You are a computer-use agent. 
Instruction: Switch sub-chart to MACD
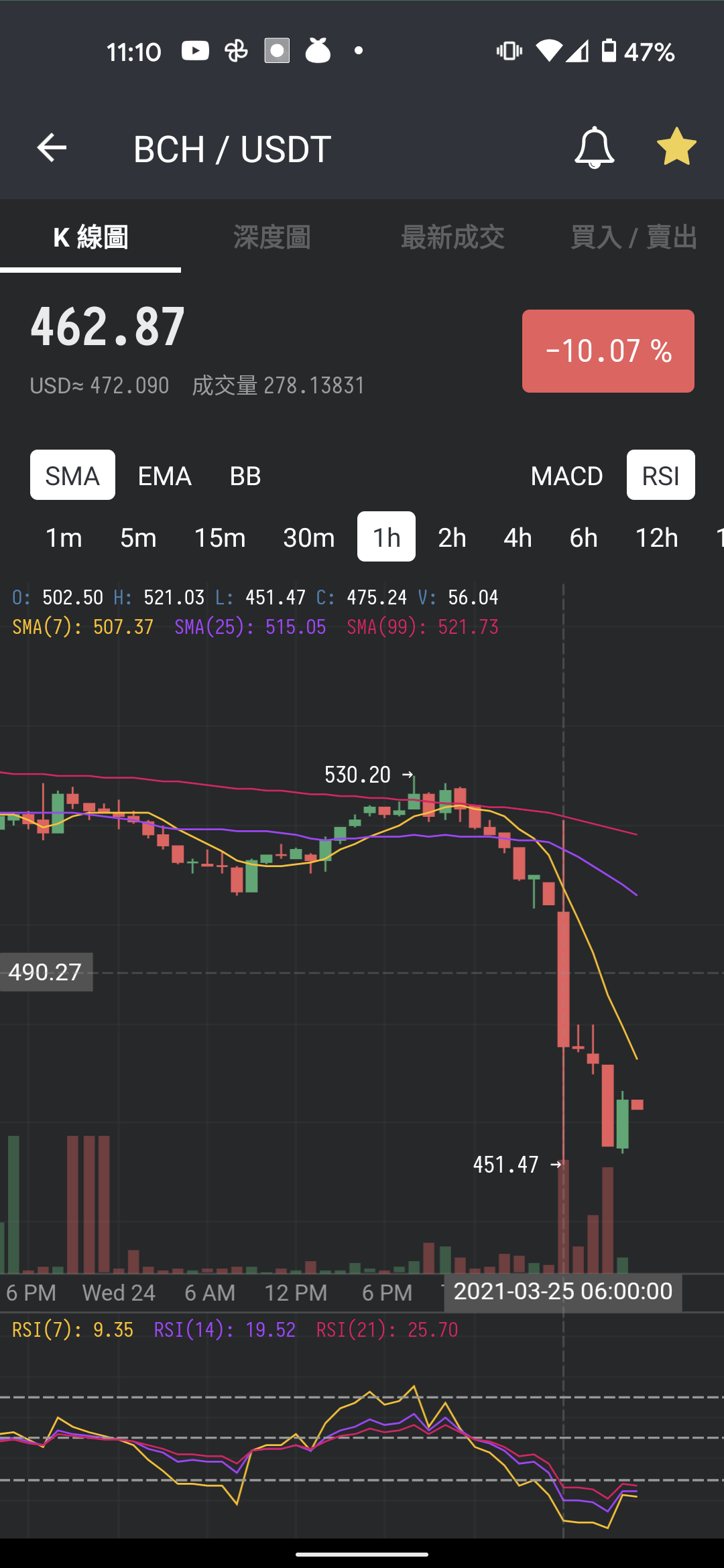point(566,475)
